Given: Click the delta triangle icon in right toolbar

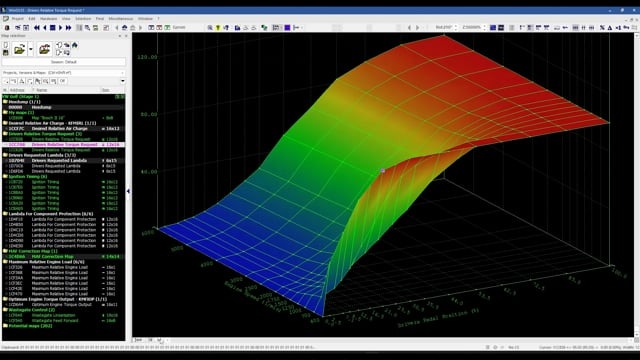Looking at the screenshot, I should tap(610, 28).
